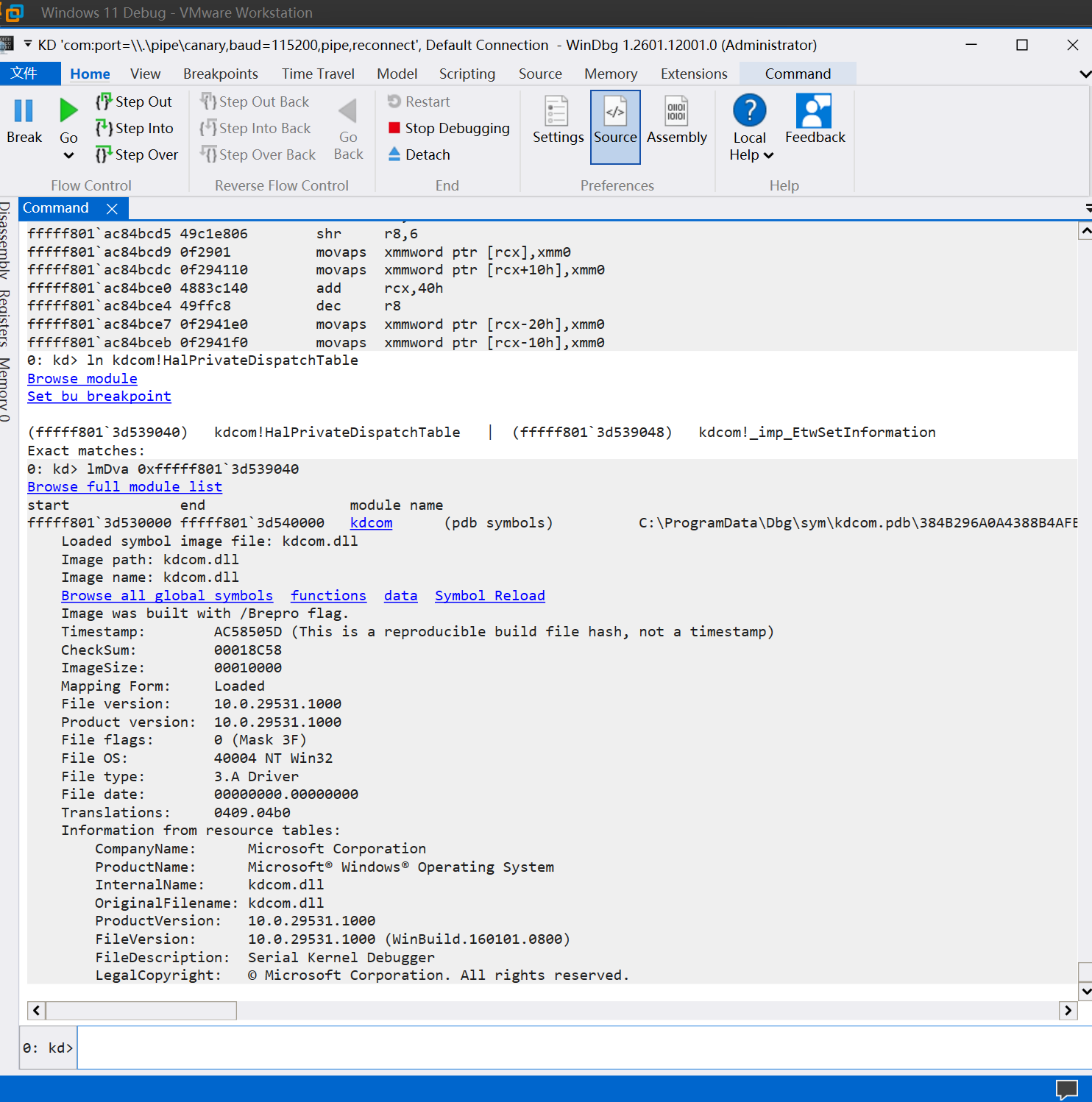
Task: Click the WinDbg application icon
Action: (6, 44)
